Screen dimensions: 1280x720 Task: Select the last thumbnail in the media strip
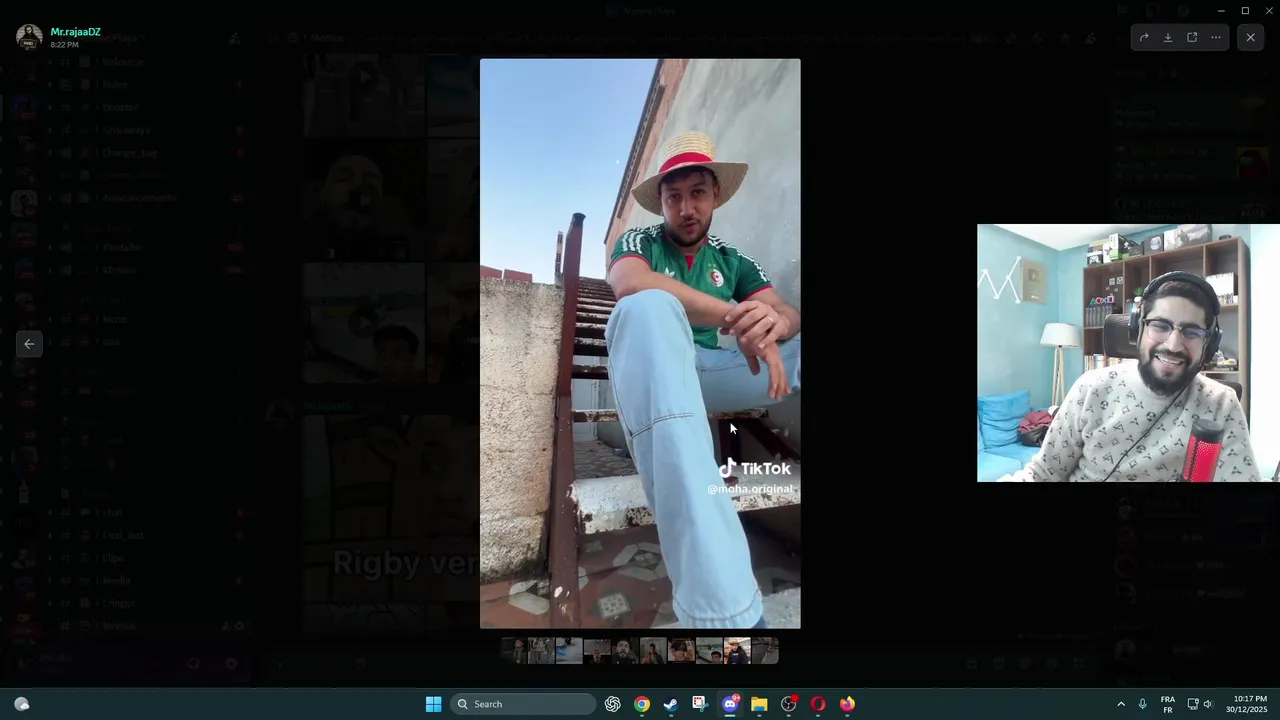tap(765, 651)
